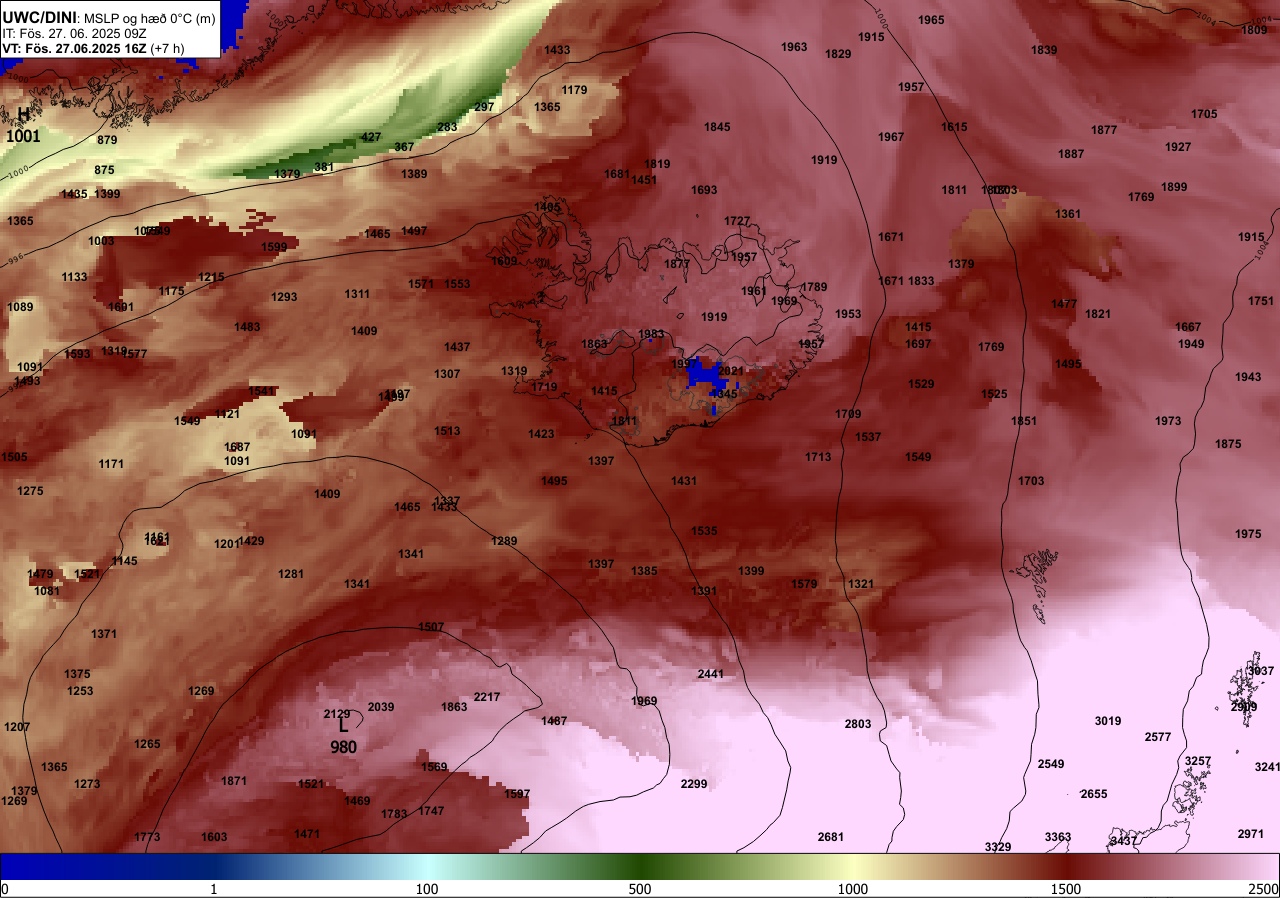Click the UWC/DINI title in the header
The width and height of the screenshot is (1280, 898).
coord(40,17)
